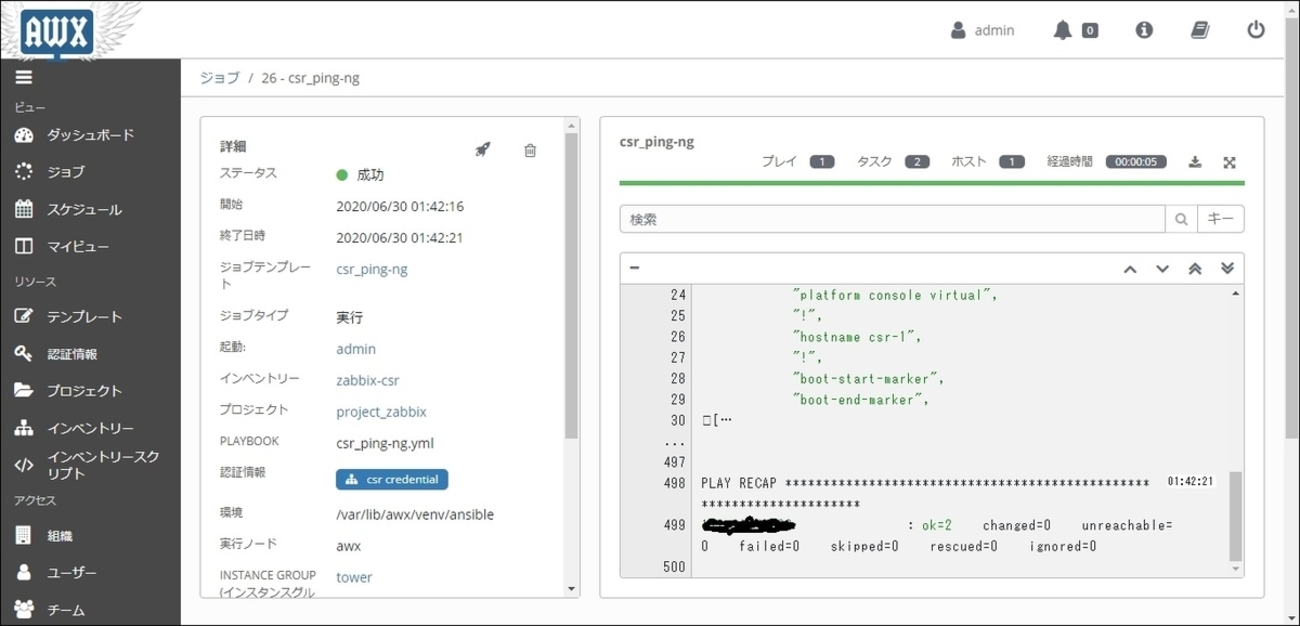Viewport: 1300px width, 626px height.
Task: Click the タスク count badge
Action: (x=917, y=162)
